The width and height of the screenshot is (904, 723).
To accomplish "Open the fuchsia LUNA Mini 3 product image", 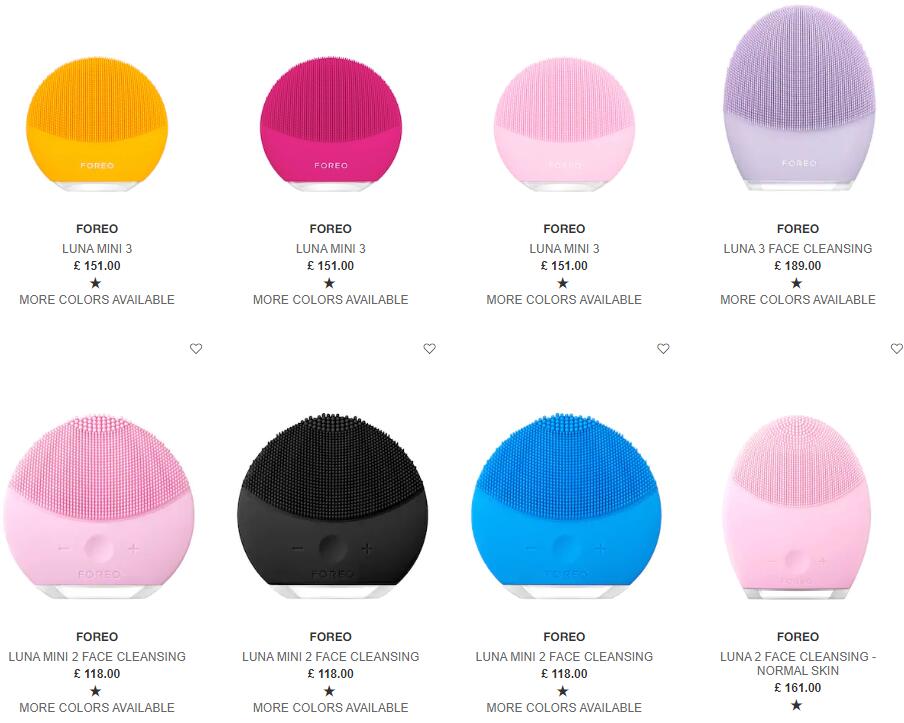I will click(330, 125).
